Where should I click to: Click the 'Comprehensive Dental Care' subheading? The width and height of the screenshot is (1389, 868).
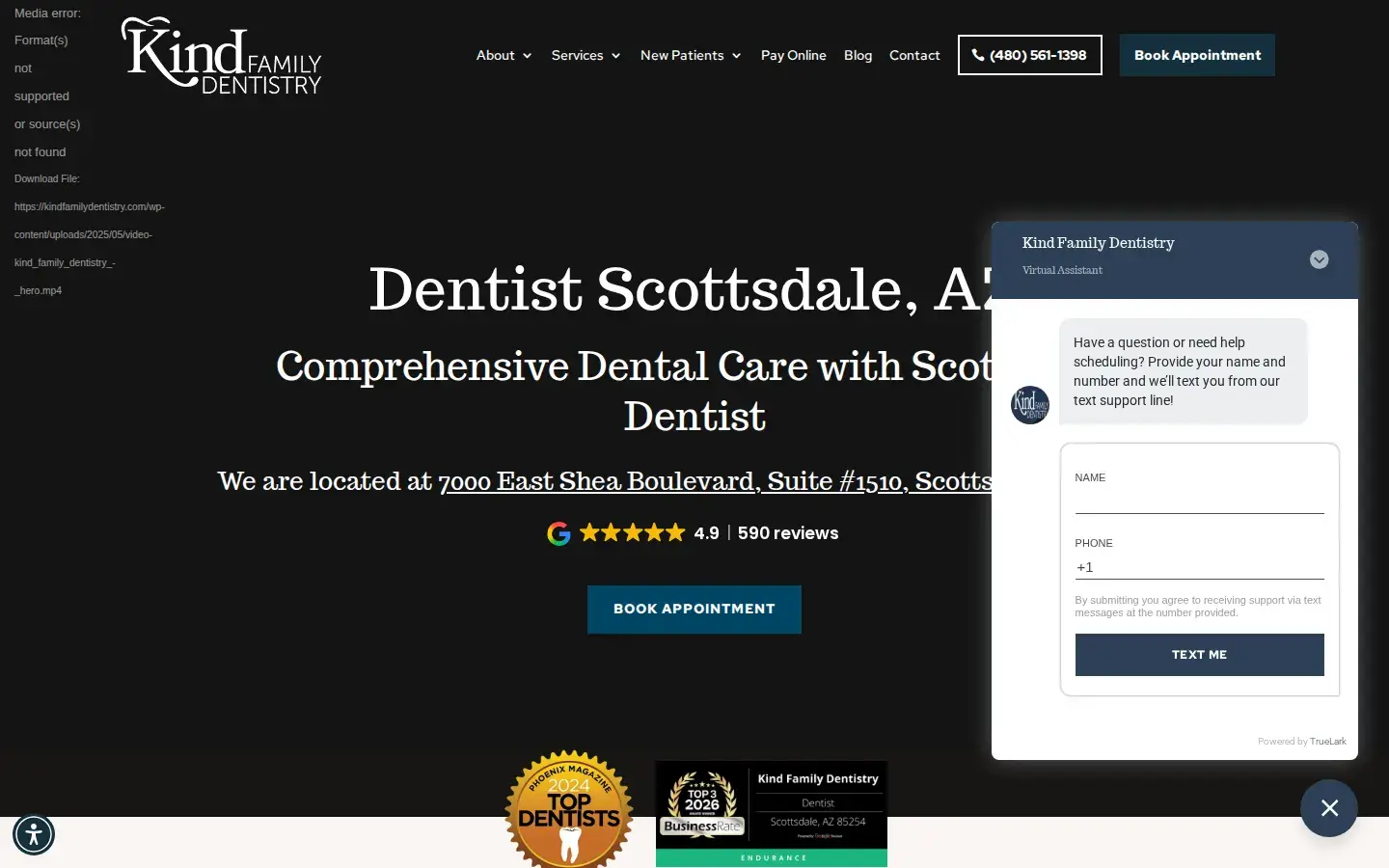click(x=635, y=391)
